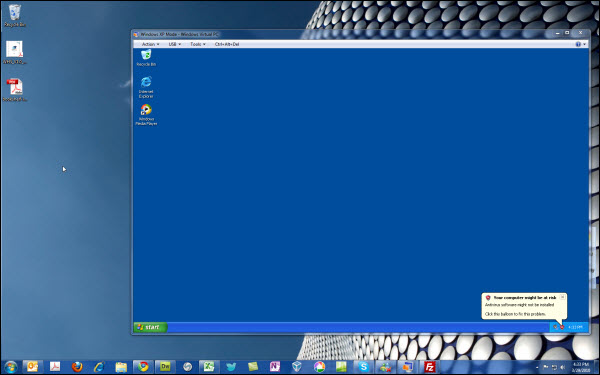Click the Windows 7 network tray icon
The height and width of the screenshot is (375, 600).
coord(554,367)
